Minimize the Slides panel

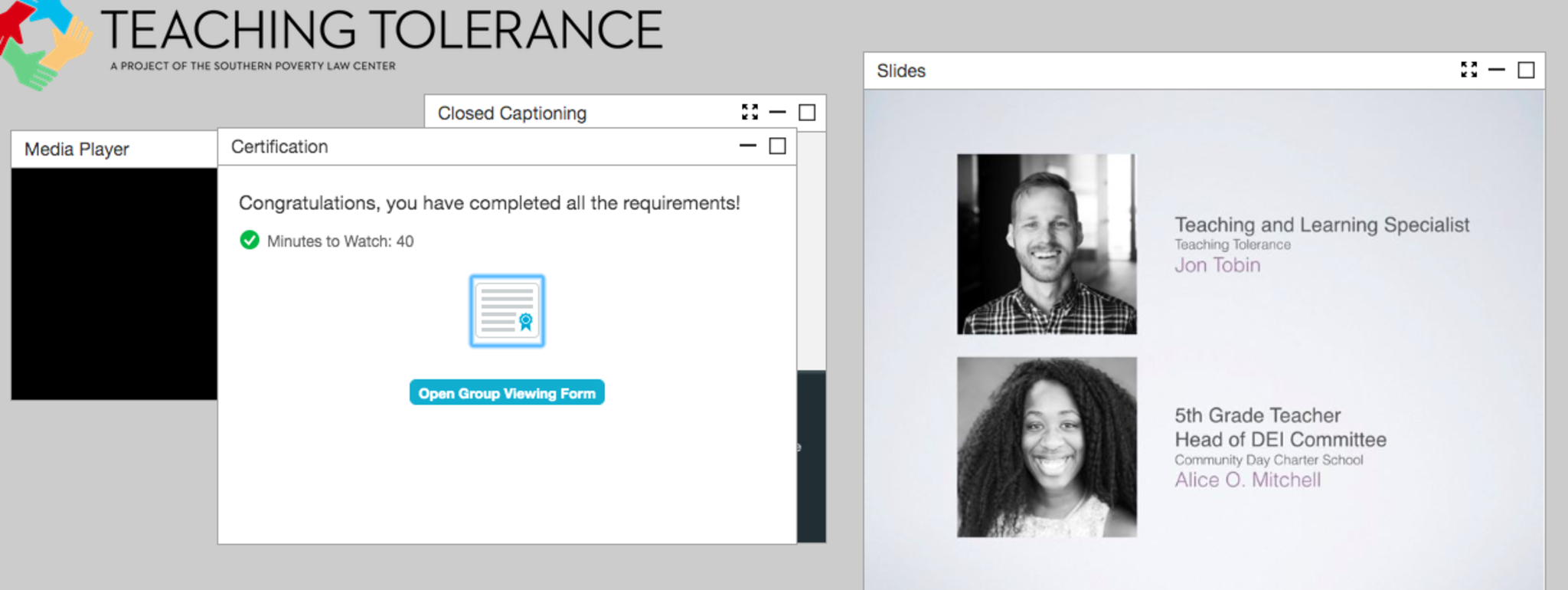coord(1497,70)
